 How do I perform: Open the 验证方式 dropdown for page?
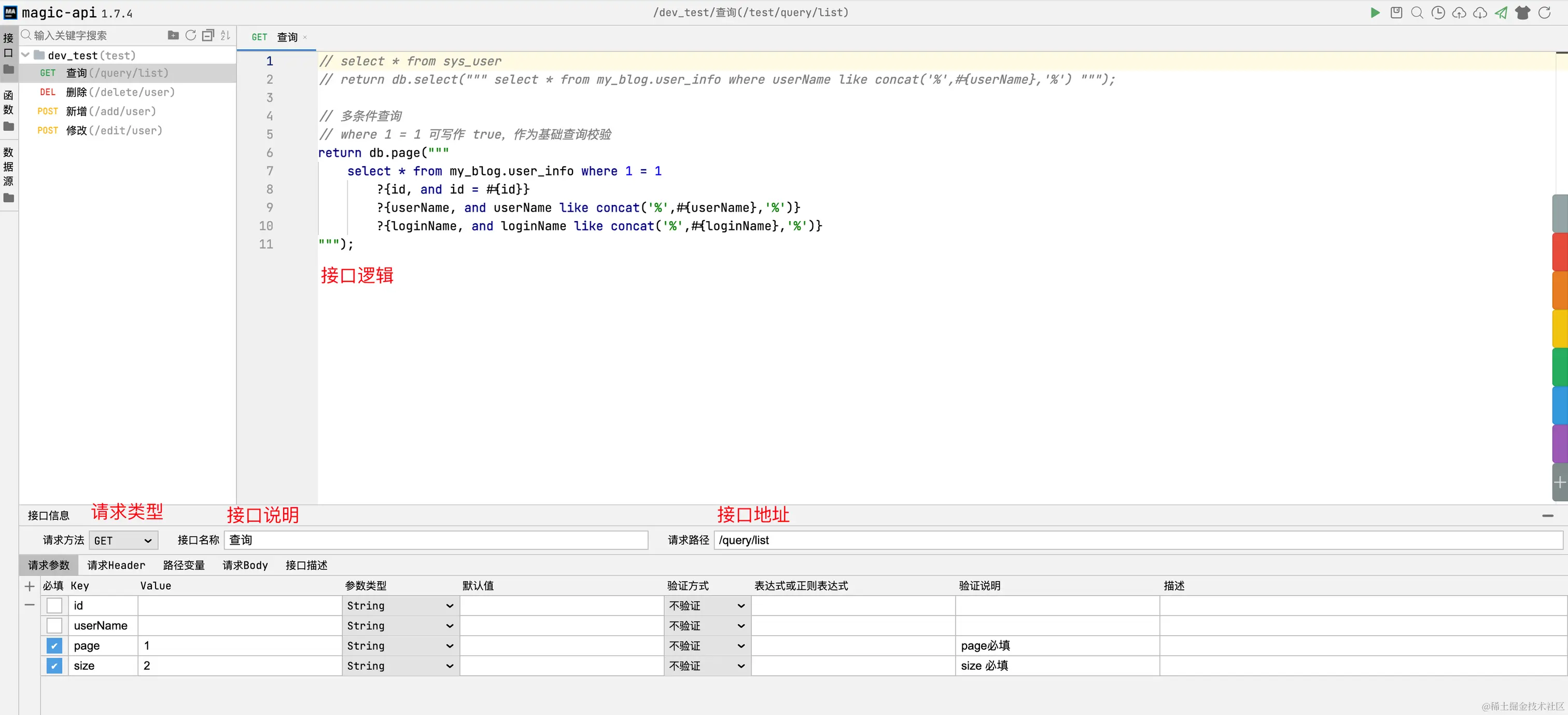(x=707, y=645)
